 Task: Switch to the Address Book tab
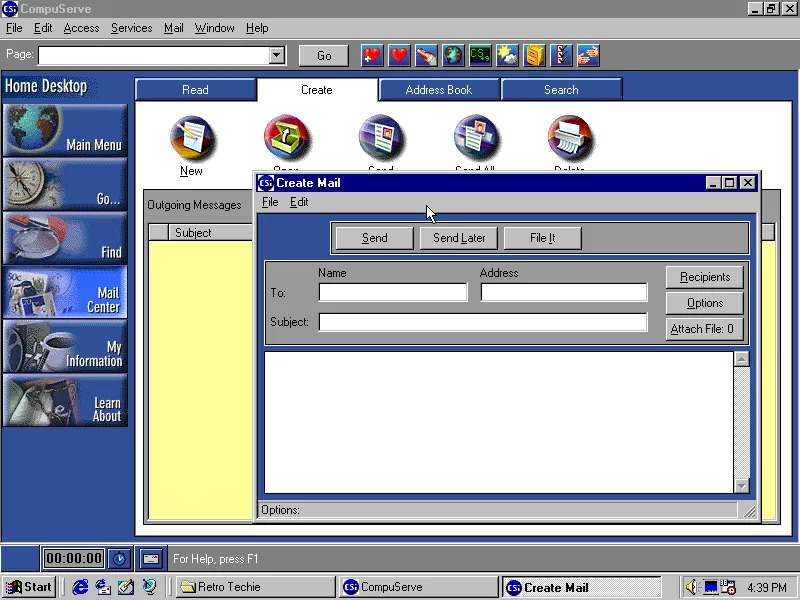[439, 89]
